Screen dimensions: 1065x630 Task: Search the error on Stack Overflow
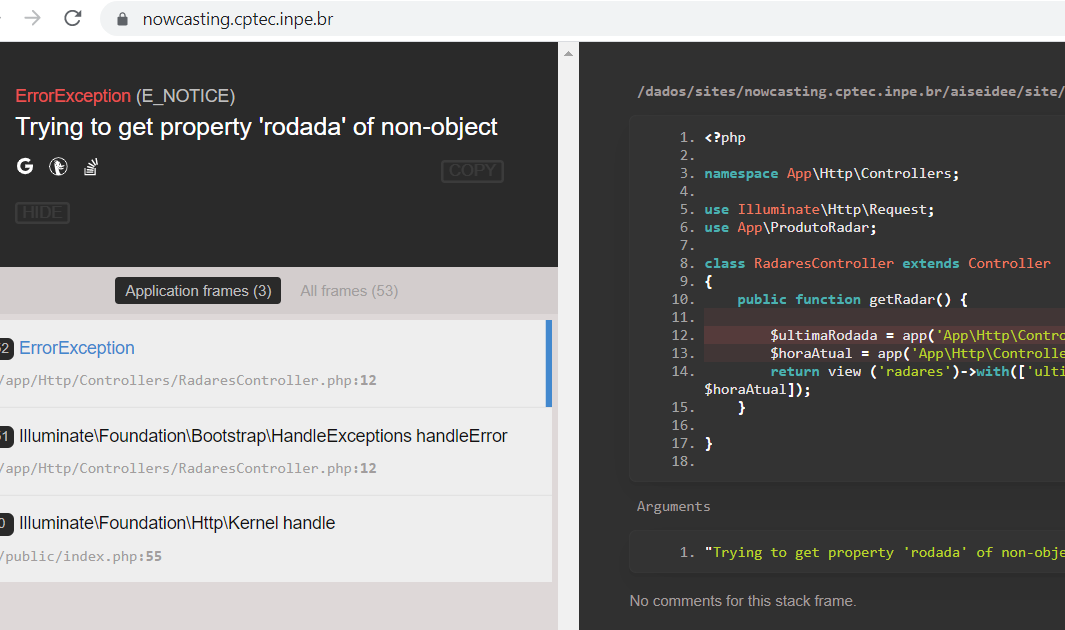click(91, 166)
